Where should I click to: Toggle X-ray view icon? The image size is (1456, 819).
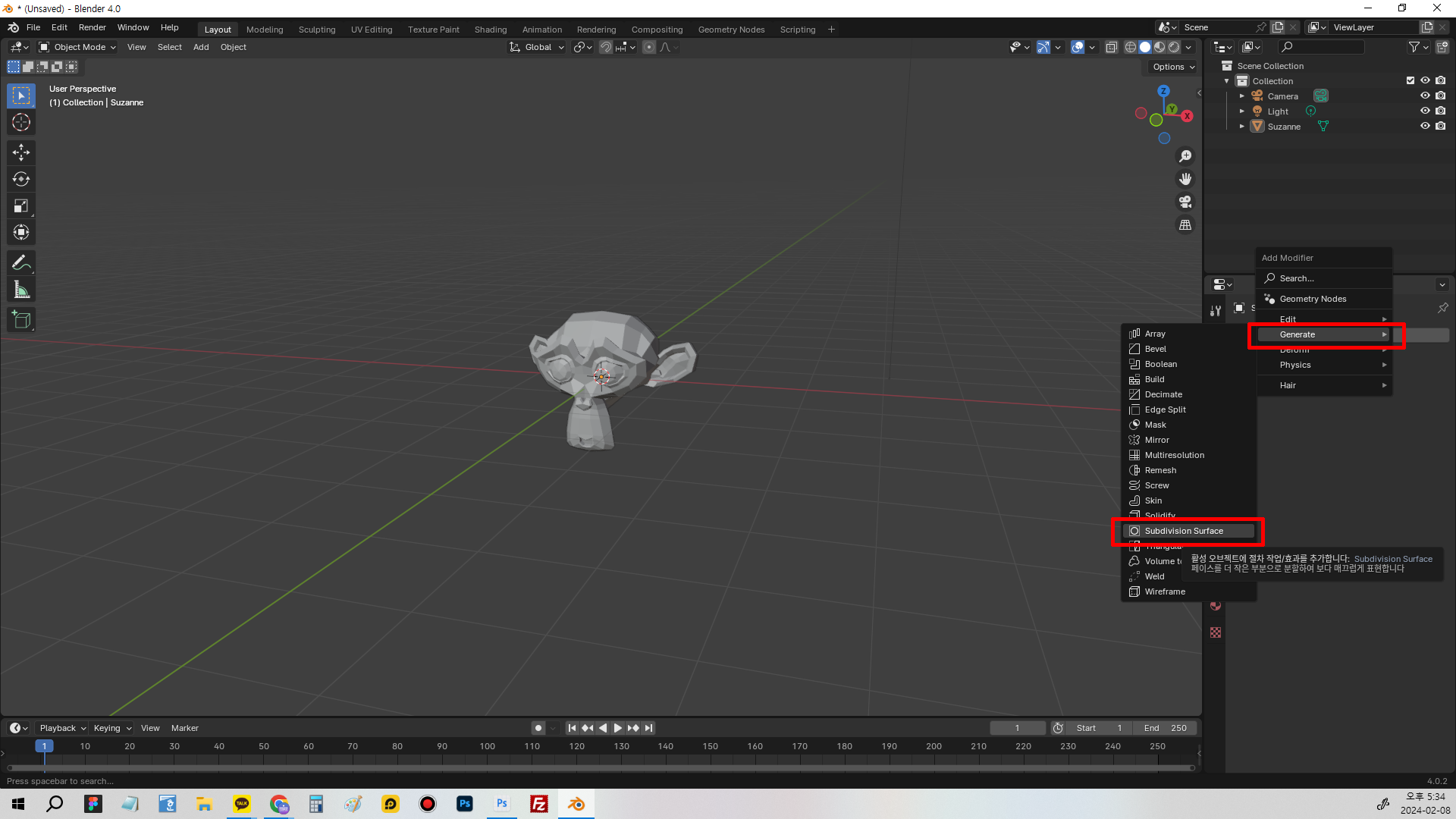pos(1112,47)
